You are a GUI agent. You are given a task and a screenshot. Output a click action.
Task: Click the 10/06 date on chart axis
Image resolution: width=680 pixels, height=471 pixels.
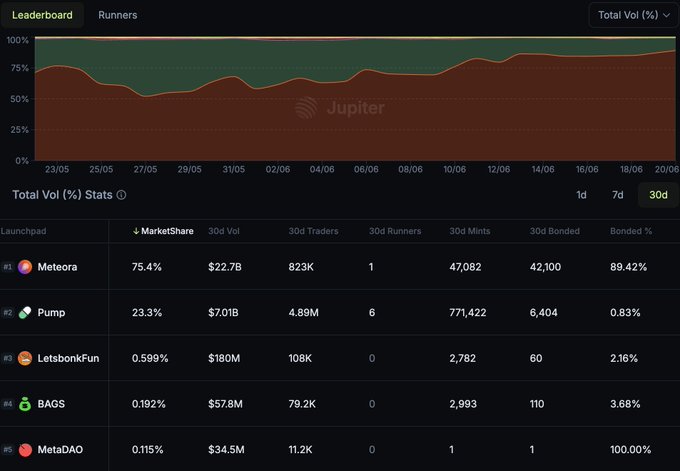pyautogui.click(x=454, y=169)
